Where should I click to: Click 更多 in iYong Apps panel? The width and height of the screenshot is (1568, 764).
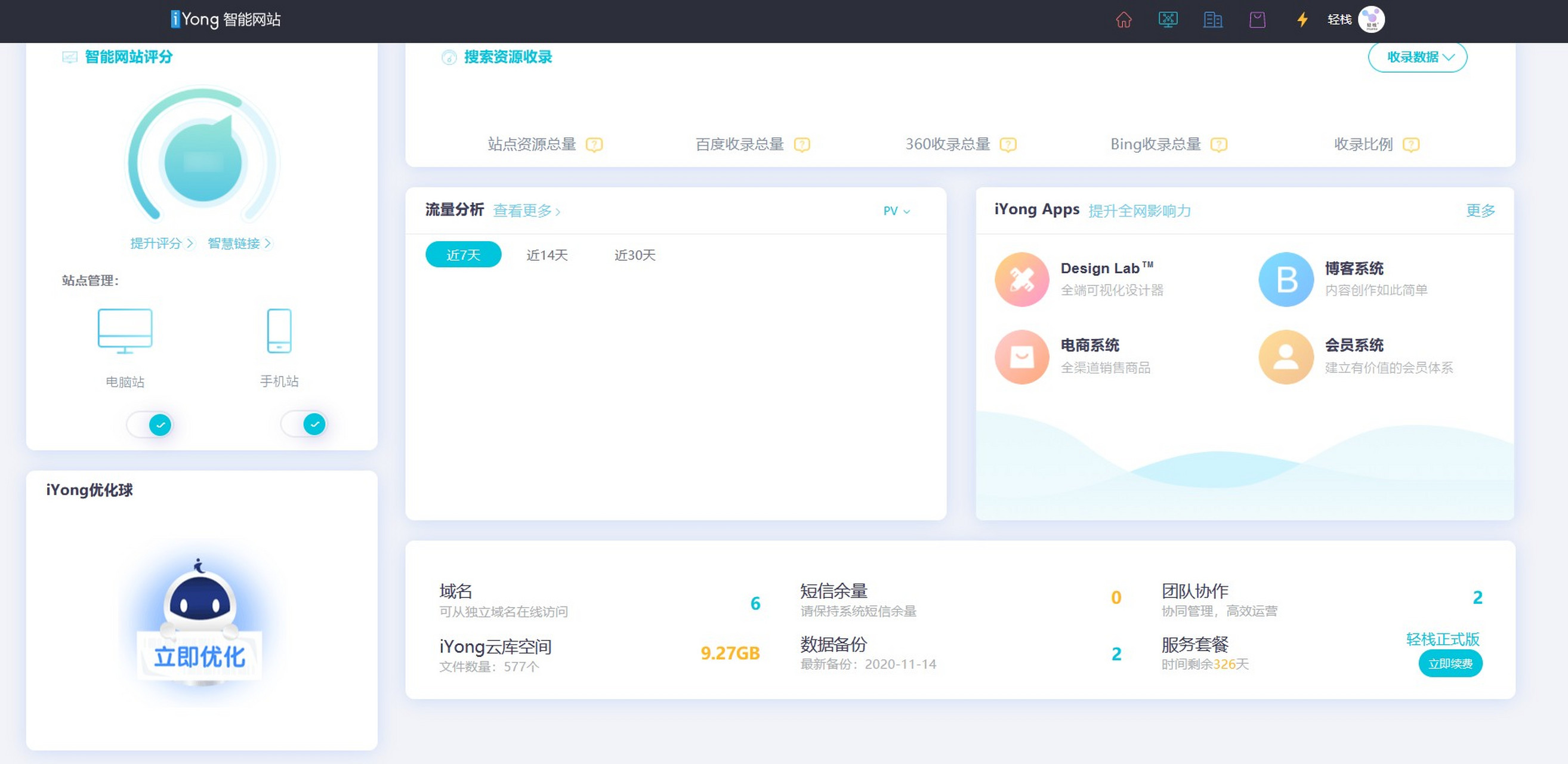coord(1481,211)
